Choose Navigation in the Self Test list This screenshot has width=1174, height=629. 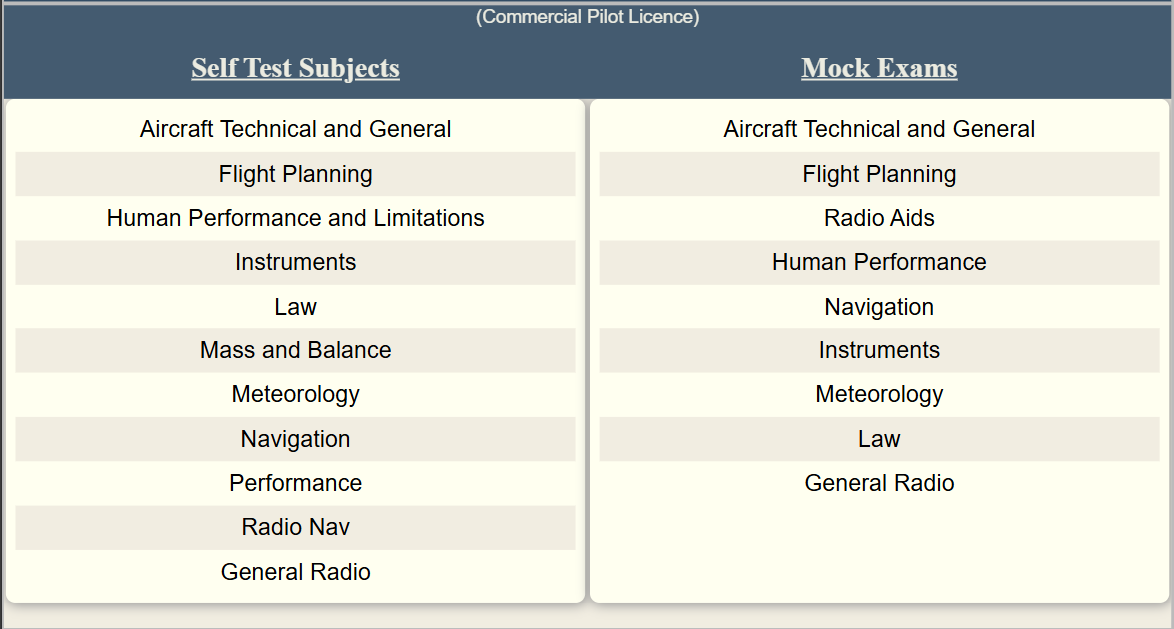pyautogui.click(x=295, y=439)
